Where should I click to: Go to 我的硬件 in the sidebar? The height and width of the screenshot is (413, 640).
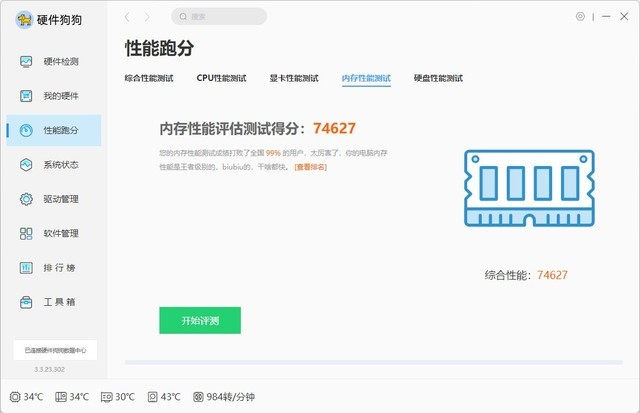tap(27, 96)
